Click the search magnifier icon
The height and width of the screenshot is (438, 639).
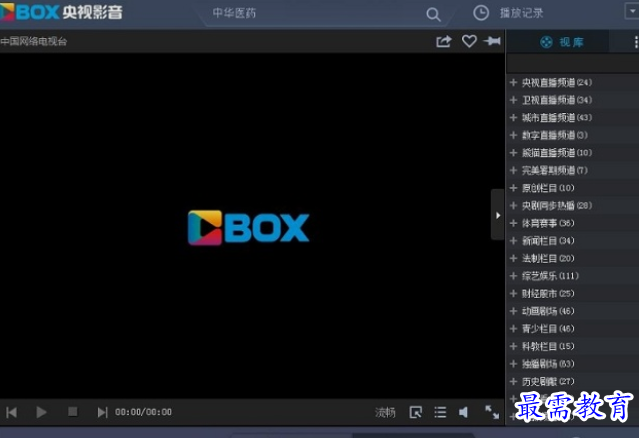point(433,15)
